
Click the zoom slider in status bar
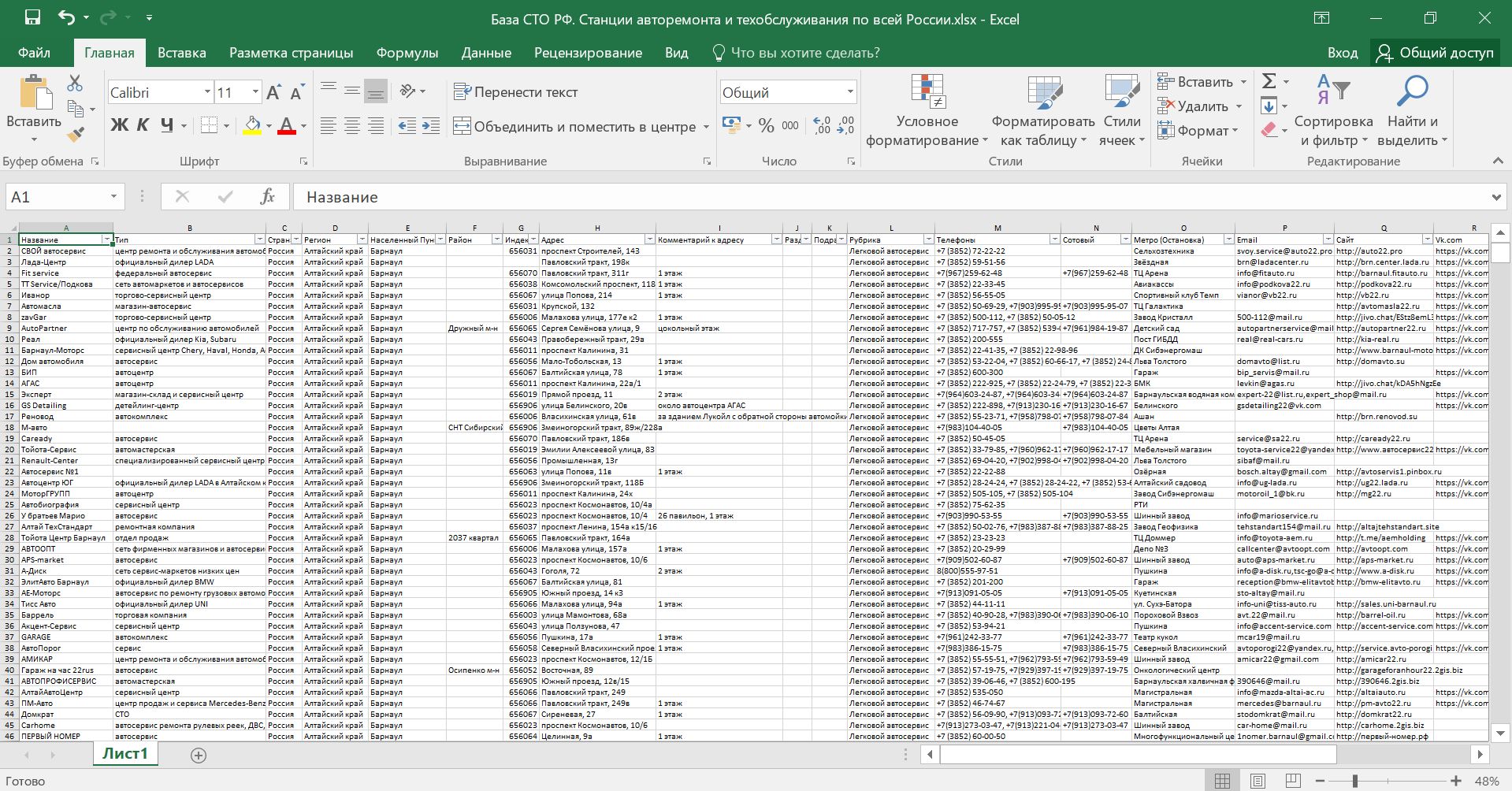point(1354,781)
